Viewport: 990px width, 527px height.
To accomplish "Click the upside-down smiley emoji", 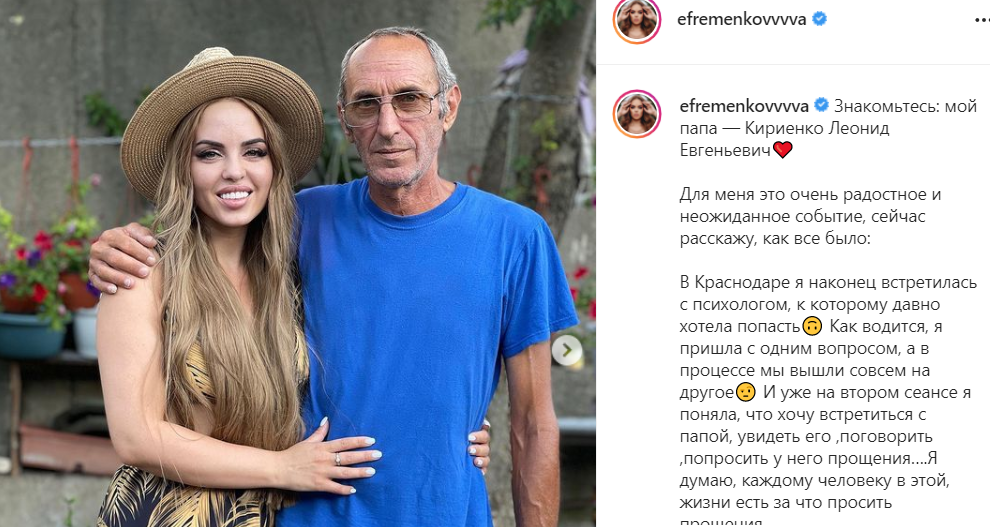I will point(813,327).
